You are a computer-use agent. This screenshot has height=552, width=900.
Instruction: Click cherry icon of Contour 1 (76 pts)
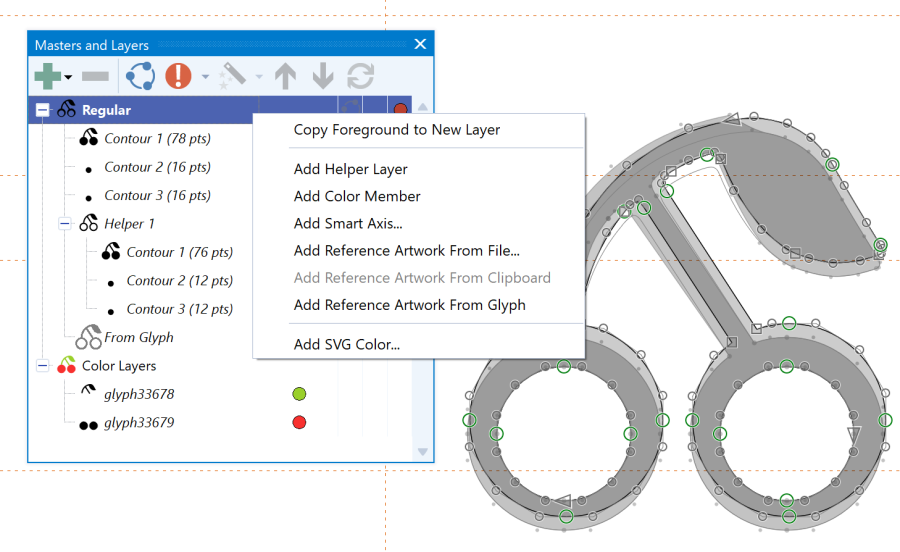click(111, 251)
